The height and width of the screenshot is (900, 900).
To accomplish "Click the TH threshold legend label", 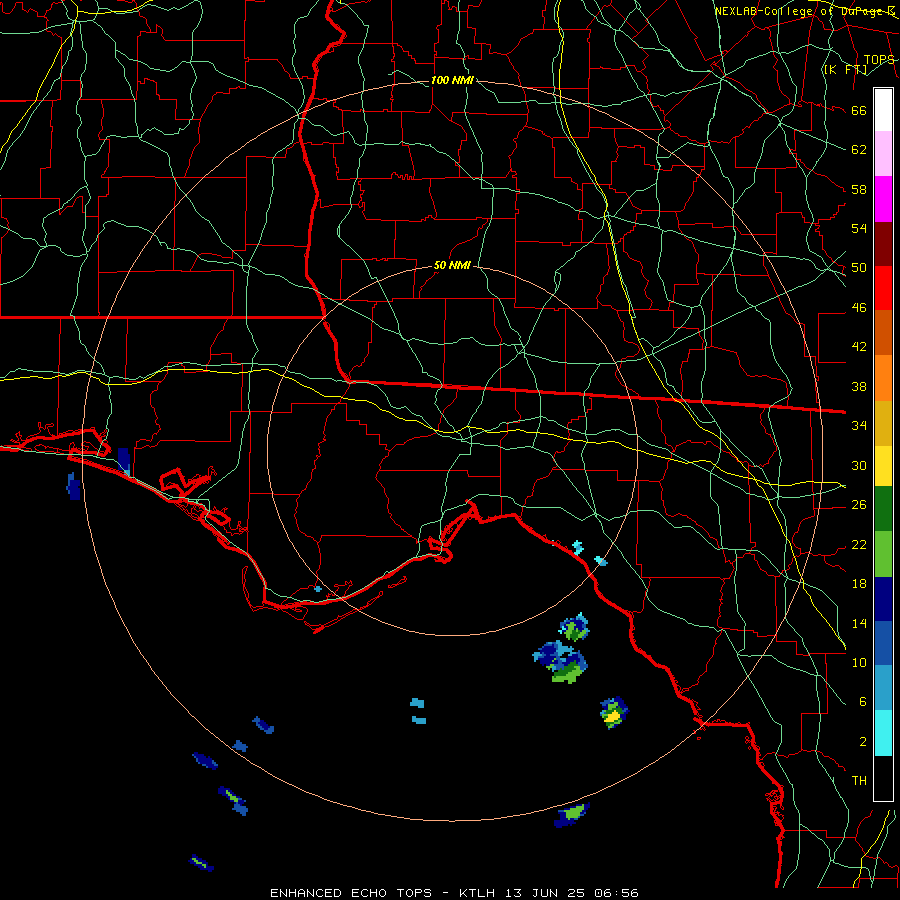I will (859, 781).
